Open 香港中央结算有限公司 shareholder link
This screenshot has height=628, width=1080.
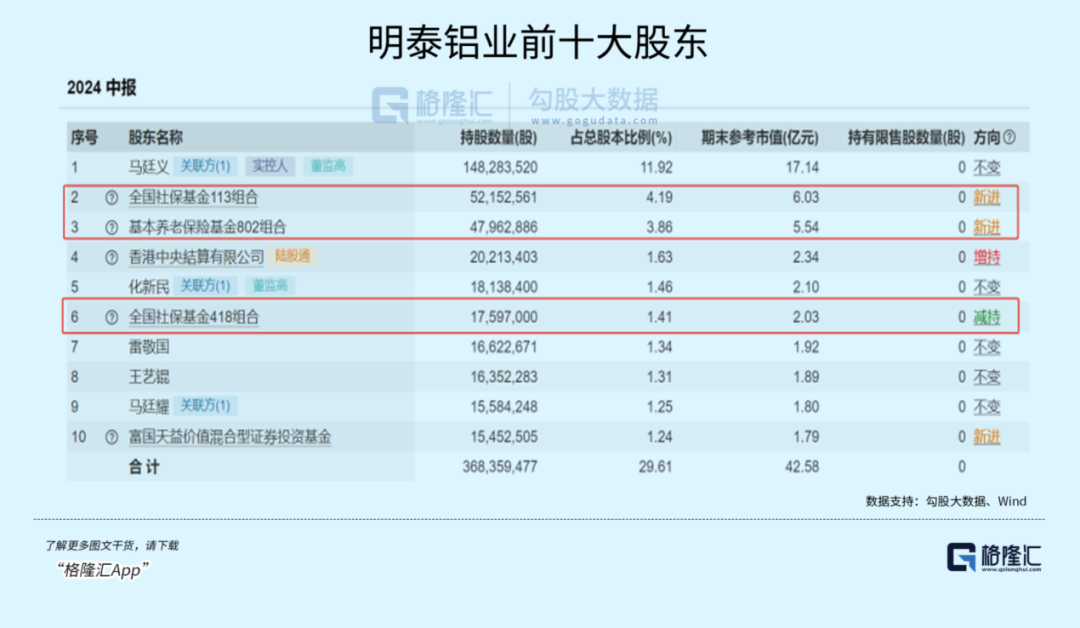pos(196,258)
